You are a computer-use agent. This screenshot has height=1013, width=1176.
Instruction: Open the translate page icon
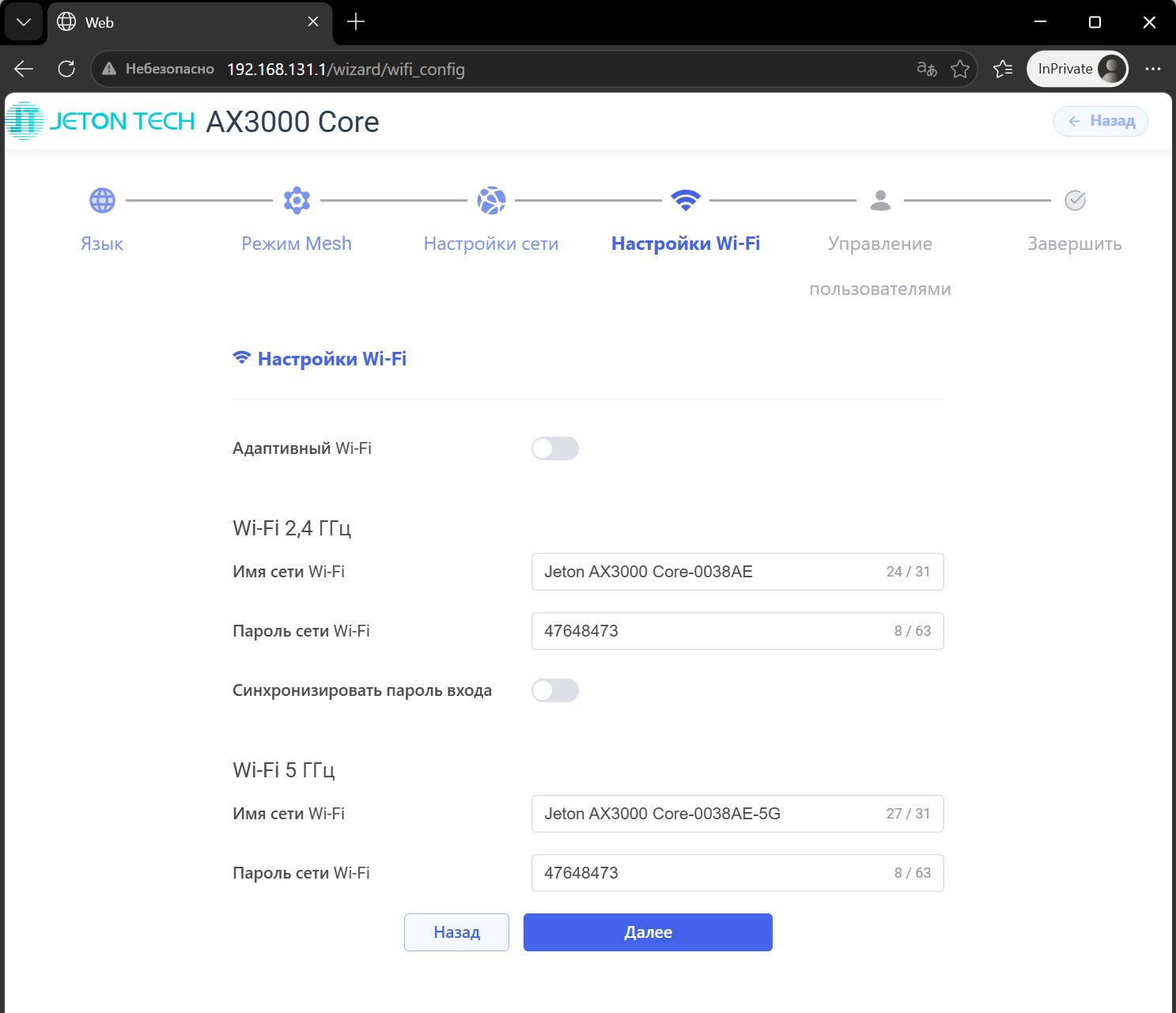point(927,69)
